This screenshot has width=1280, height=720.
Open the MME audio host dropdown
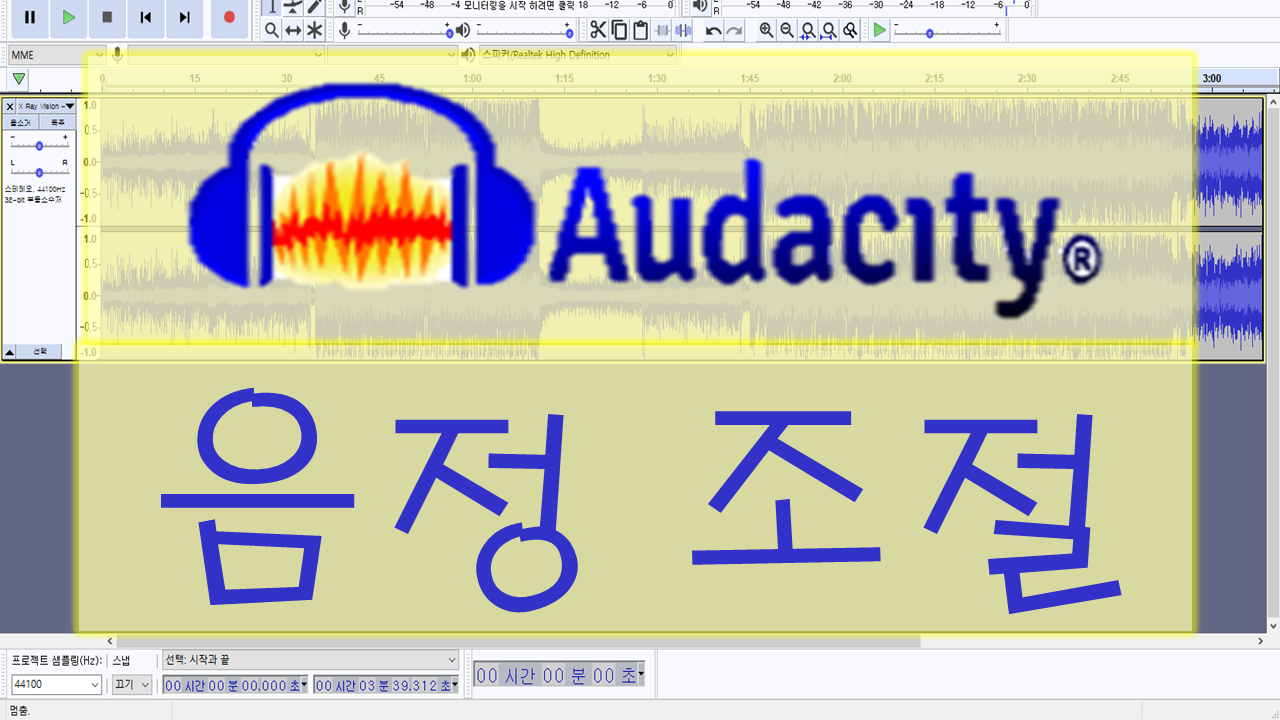pos(57,55)
